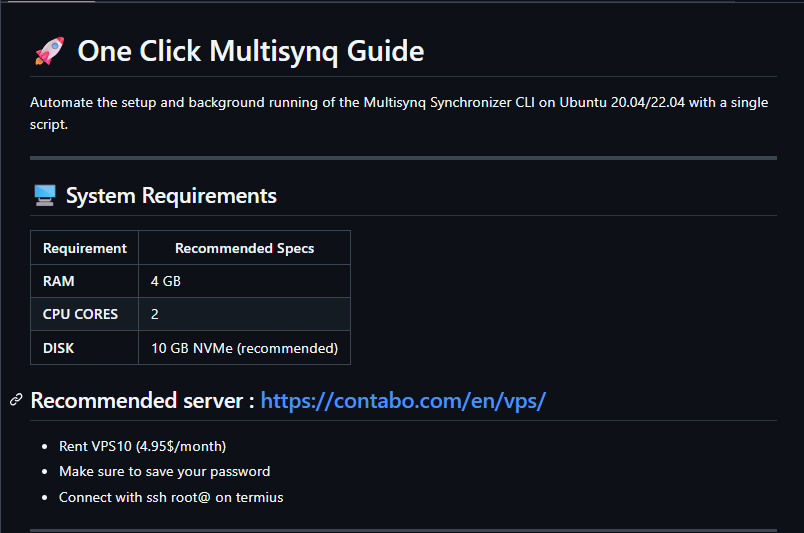Click the Connect with ssh root@ on termius bullet
The image size is (804, 533).
pyautogui.click(x=171, y=497)
